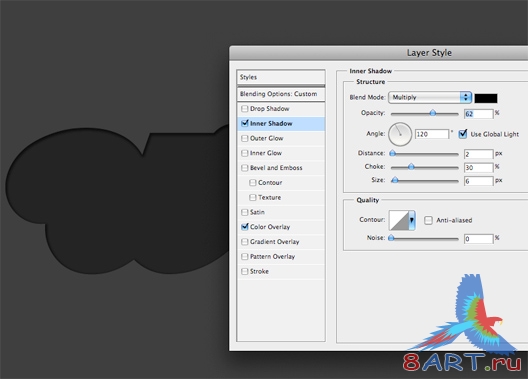Click the Noise percentage input field

pyautogui.click(x=478, y=239)
